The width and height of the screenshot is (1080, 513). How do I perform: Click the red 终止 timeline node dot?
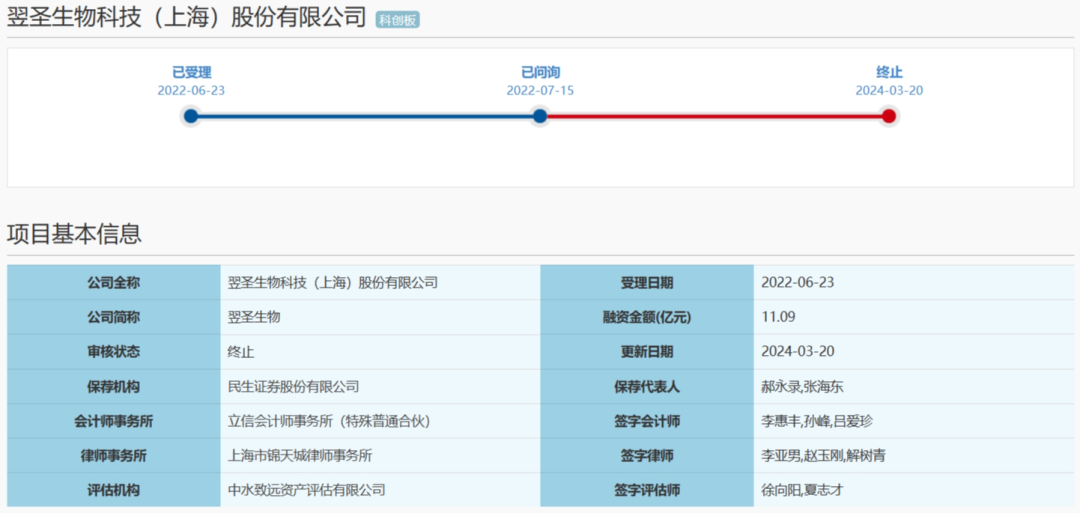click(x=889, y=116)
